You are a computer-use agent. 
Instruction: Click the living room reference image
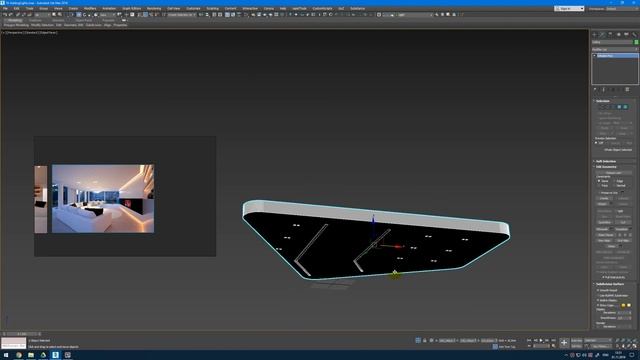(x=103, y=199)
